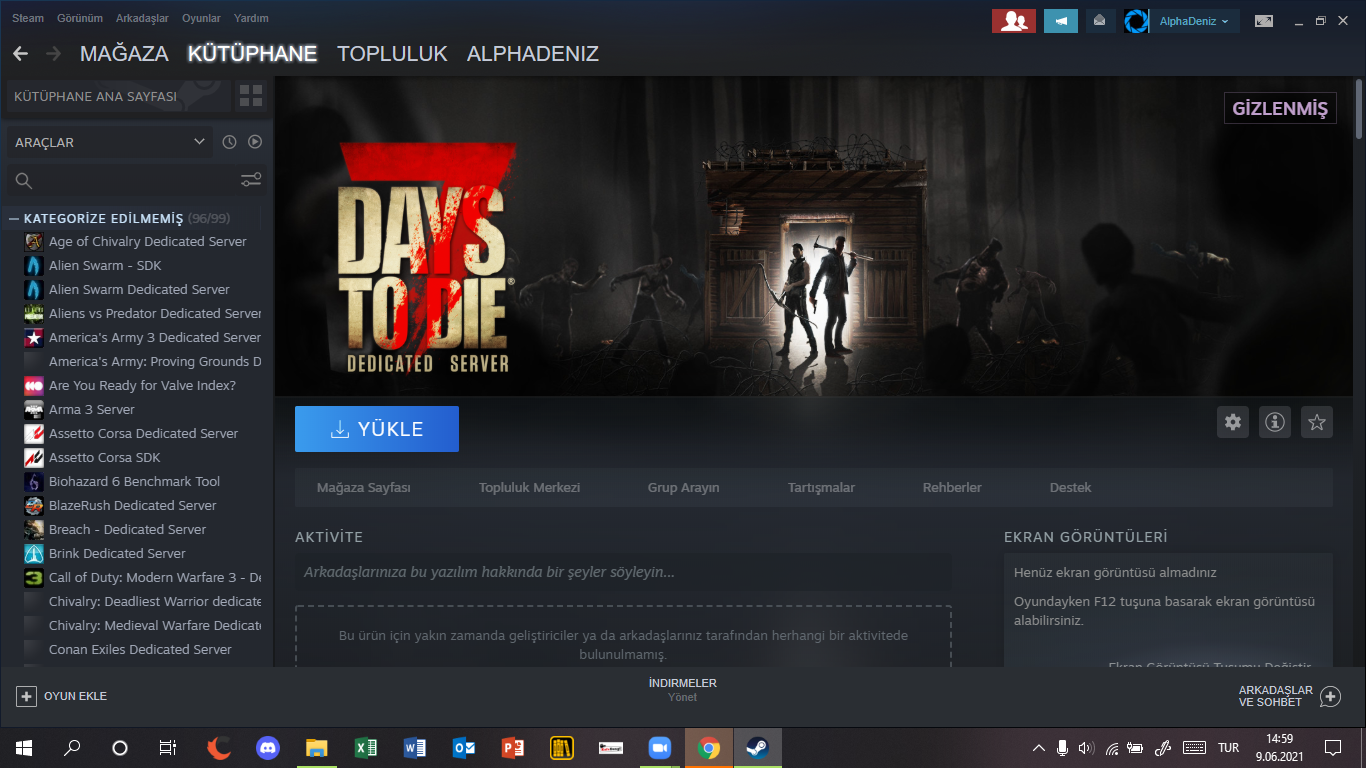The height and width of the screenshot is (768, 1366).
Task: Open the ARAÇLAR filter dropdown
Action: [x=110, y=142]
